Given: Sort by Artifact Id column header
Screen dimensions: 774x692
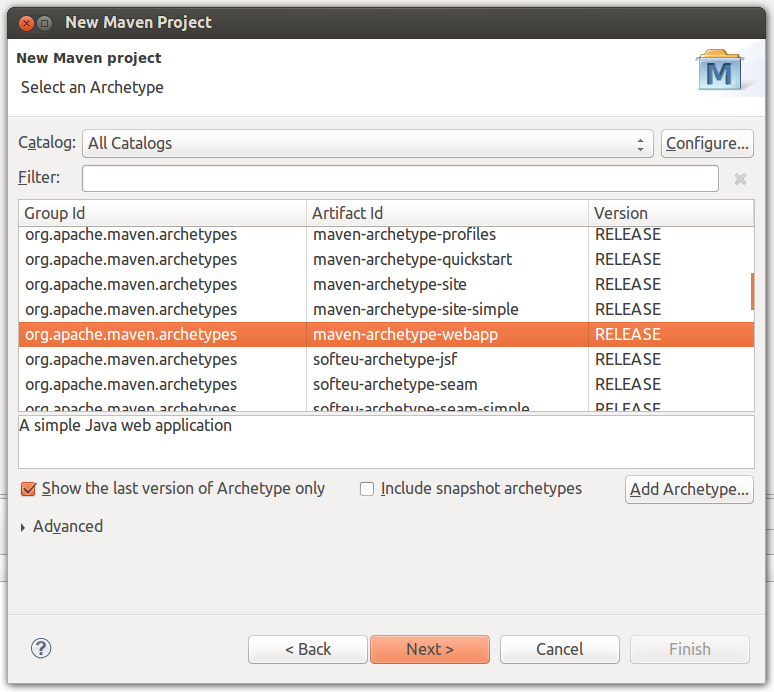Looking at the screenshot, I should point(446,213).
